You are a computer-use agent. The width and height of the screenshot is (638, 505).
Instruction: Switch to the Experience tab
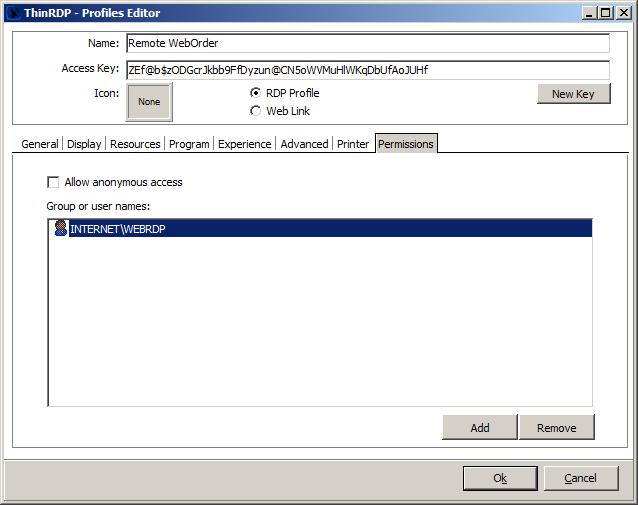click(244, 144)
